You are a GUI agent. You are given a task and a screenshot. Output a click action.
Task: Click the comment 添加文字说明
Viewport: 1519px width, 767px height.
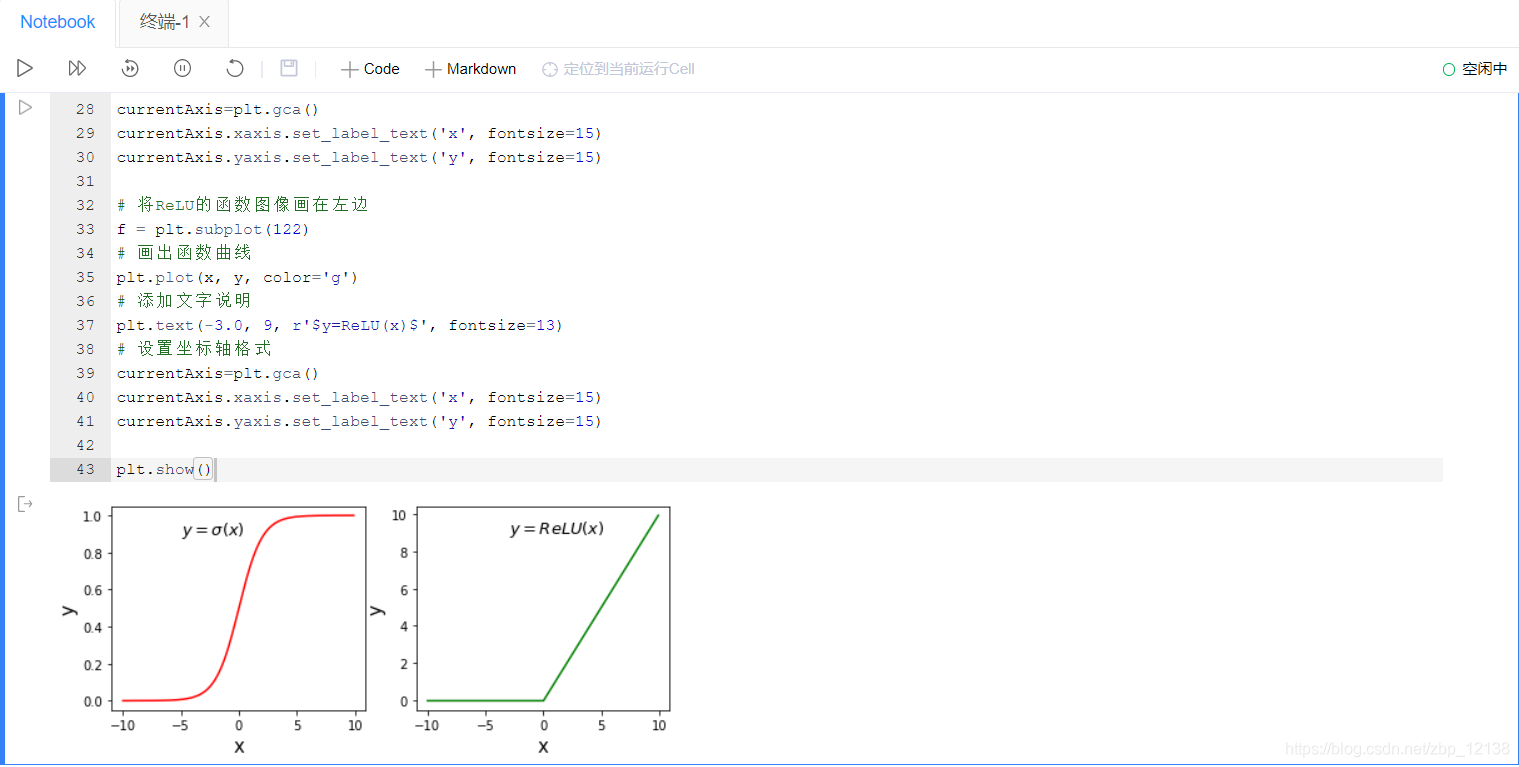(x=184, y=301)
